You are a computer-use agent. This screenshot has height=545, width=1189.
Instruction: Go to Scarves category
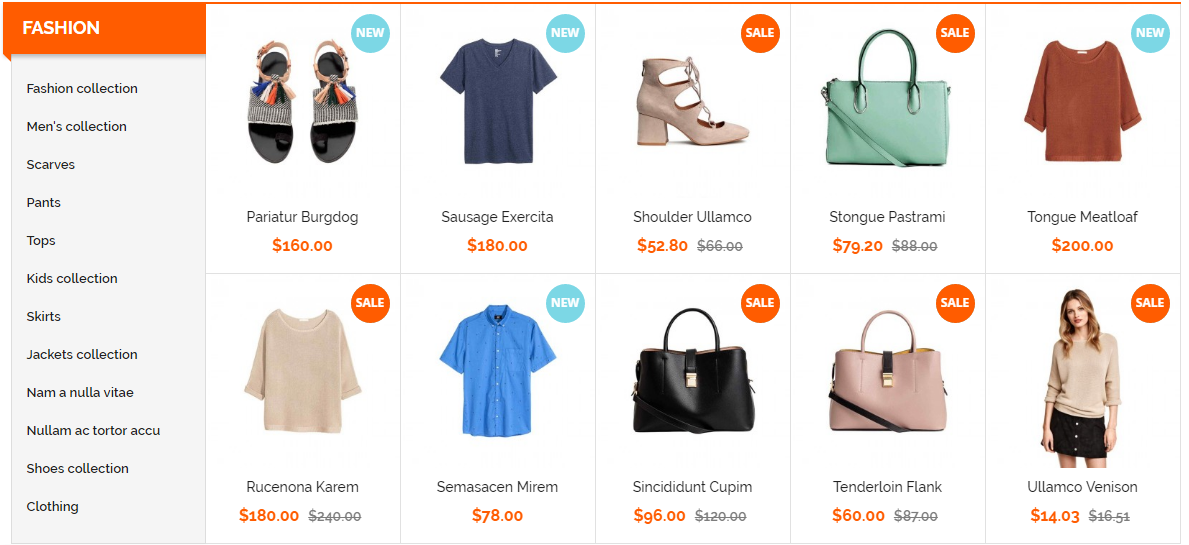pos(51,164)
